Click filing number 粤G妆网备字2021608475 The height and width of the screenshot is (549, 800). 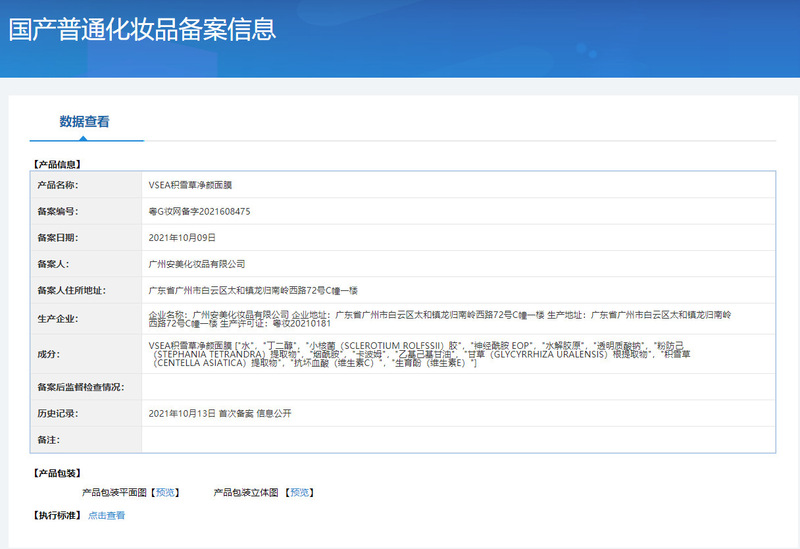[x=198, y=212]
